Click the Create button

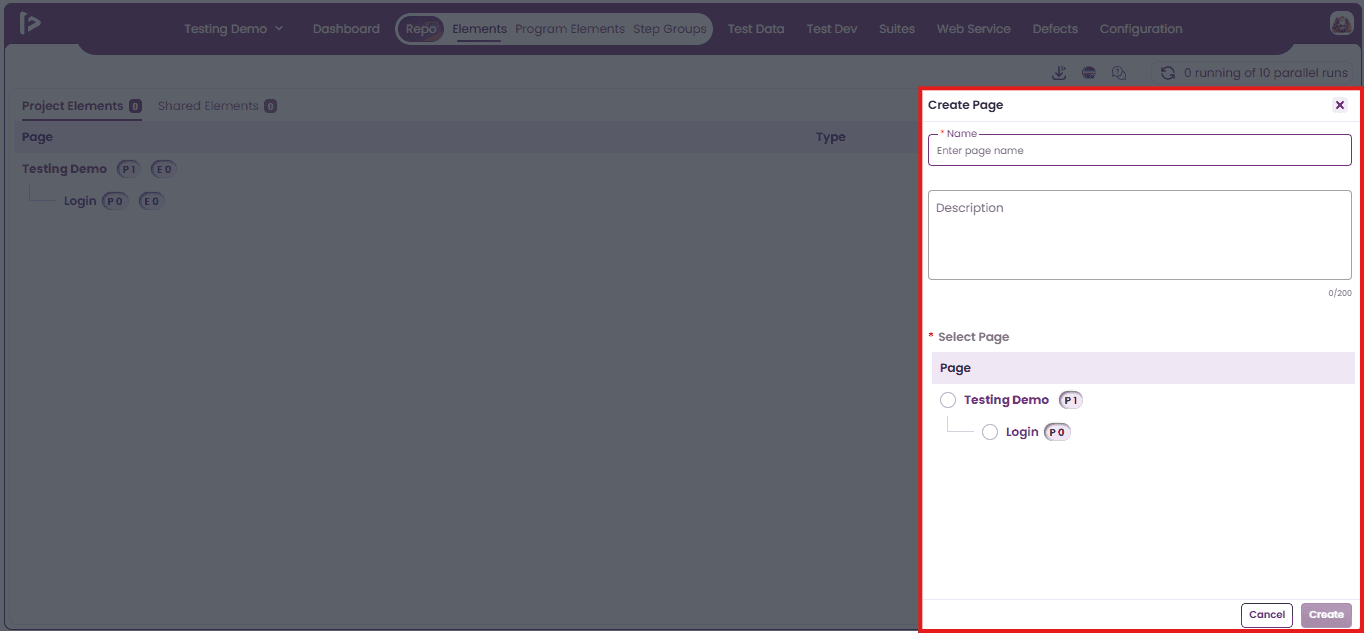1327,615
